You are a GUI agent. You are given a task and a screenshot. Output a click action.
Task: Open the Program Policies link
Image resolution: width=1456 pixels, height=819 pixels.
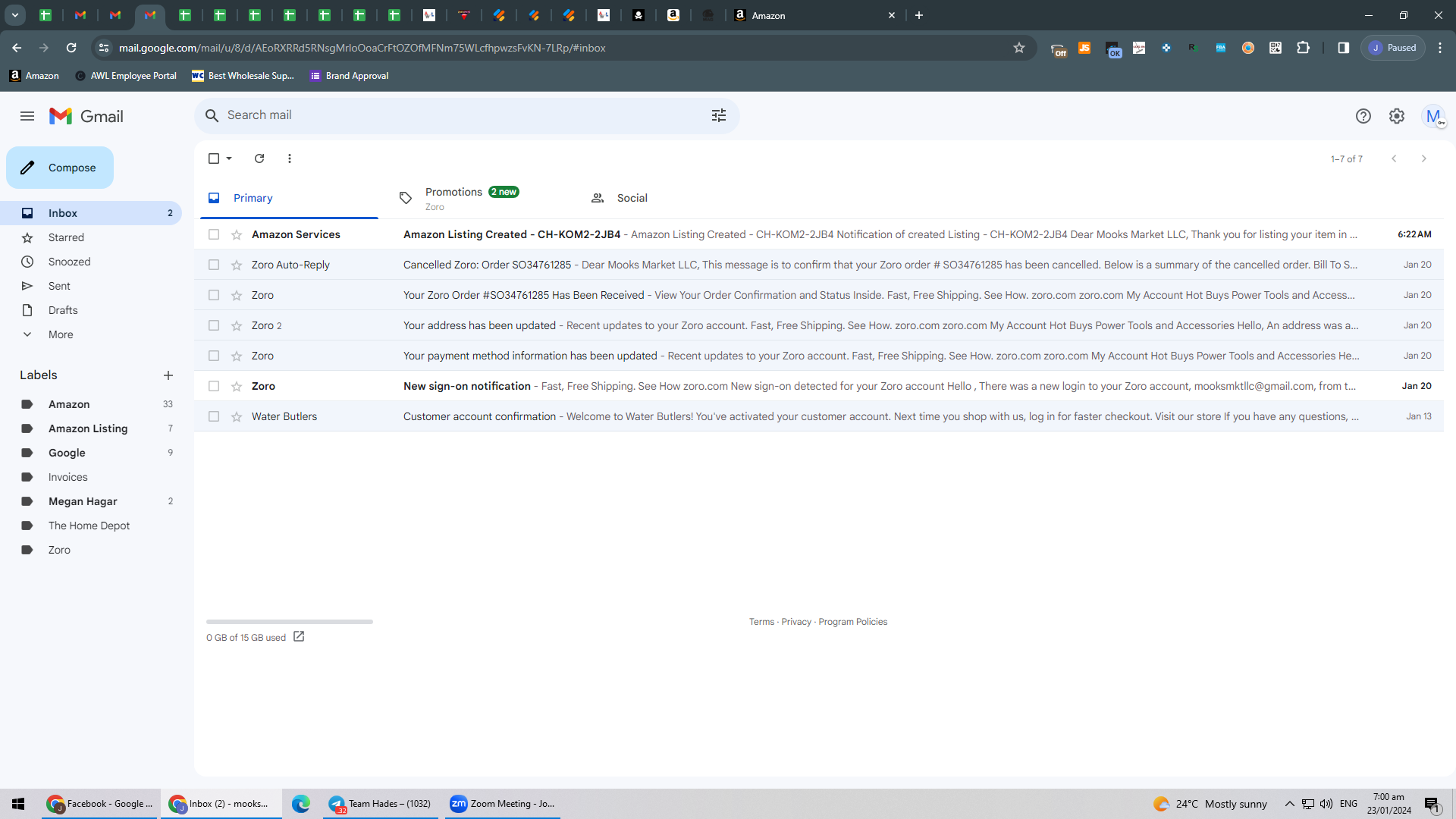(x=852, y=622)
